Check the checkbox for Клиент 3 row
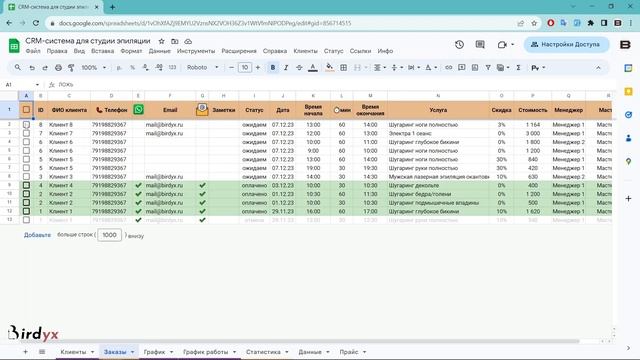The image size is (640, 360). tap(26, 177)
